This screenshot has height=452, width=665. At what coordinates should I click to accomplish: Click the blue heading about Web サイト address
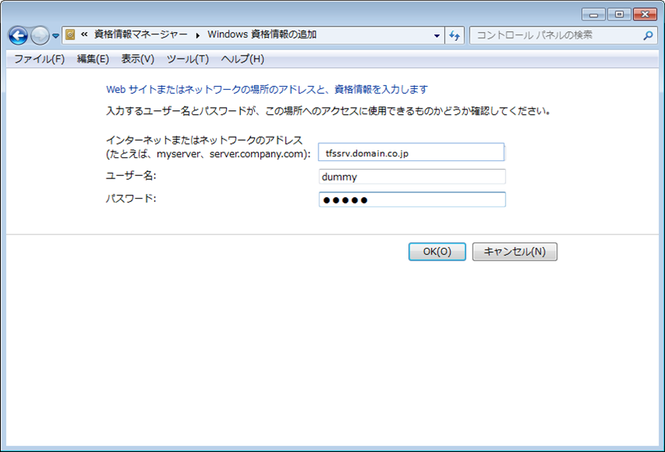(x=267, y=89)
